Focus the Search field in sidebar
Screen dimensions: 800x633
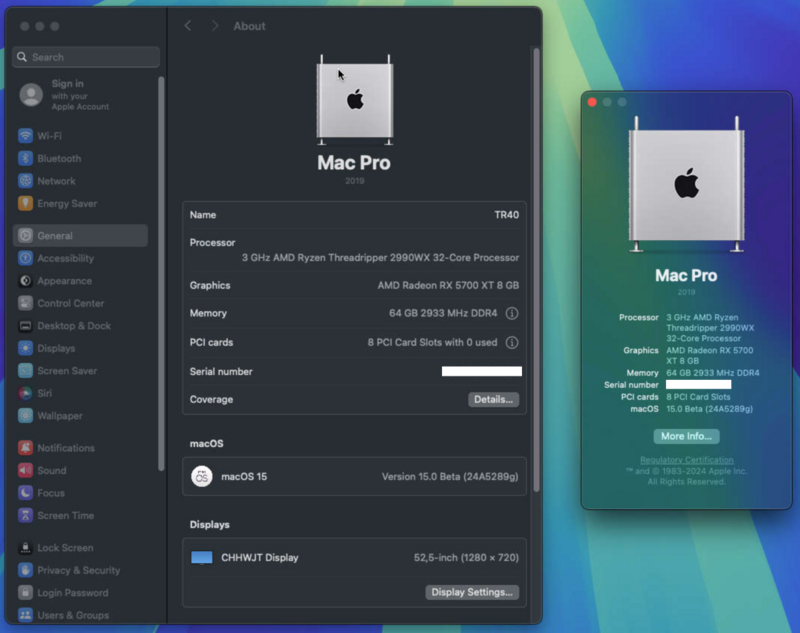[x=86, y=57]
